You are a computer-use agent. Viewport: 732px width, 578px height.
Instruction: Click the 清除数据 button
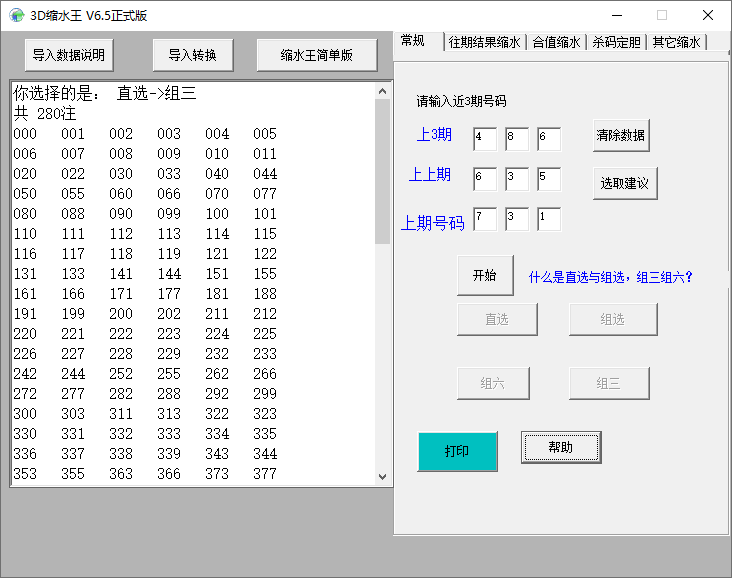pos(621,135)
